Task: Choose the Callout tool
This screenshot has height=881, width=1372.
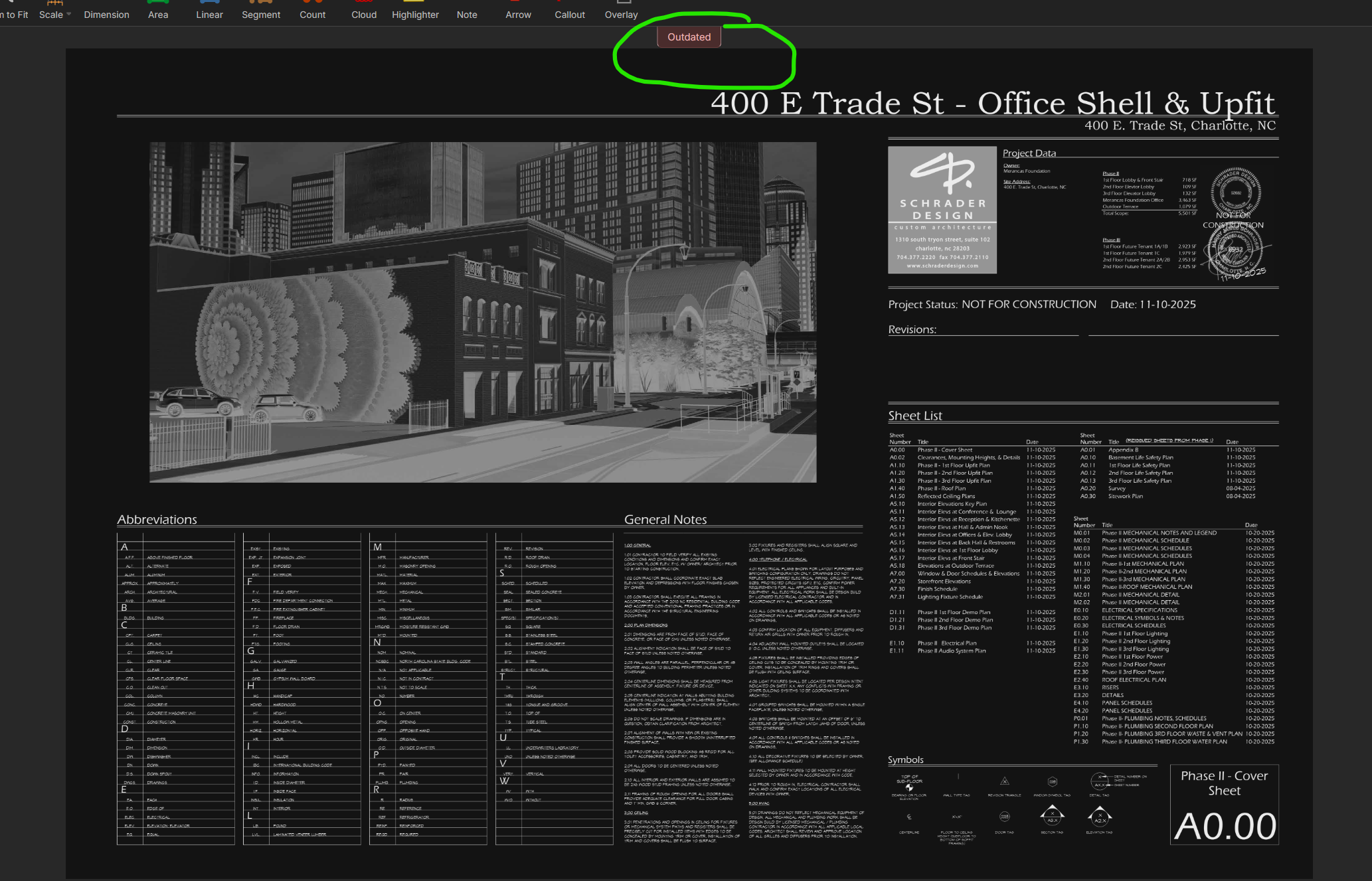Action: (570, 14)
